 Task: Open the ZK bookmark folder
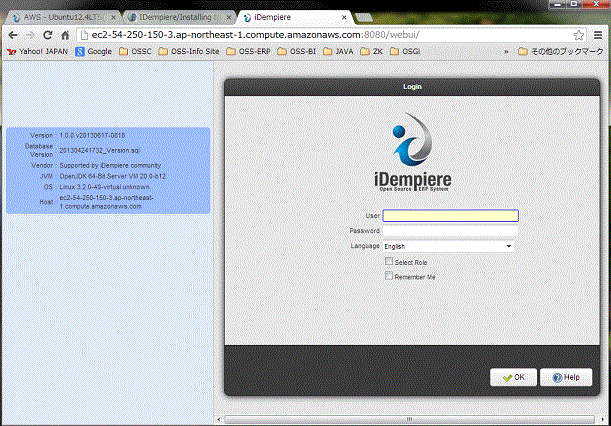coord(372,51)
